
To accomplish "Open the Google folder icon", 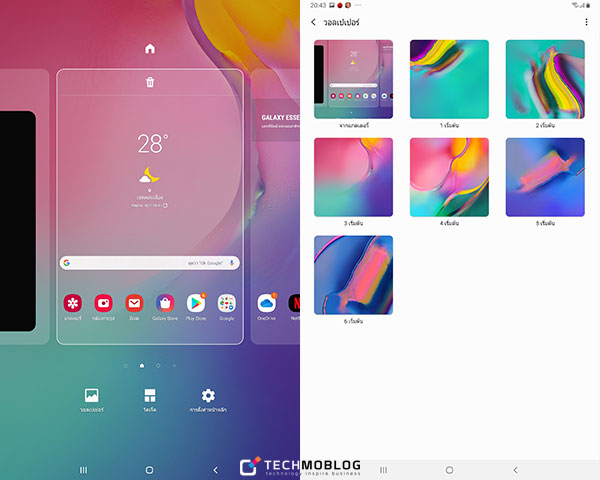I will tap(227, 304).
